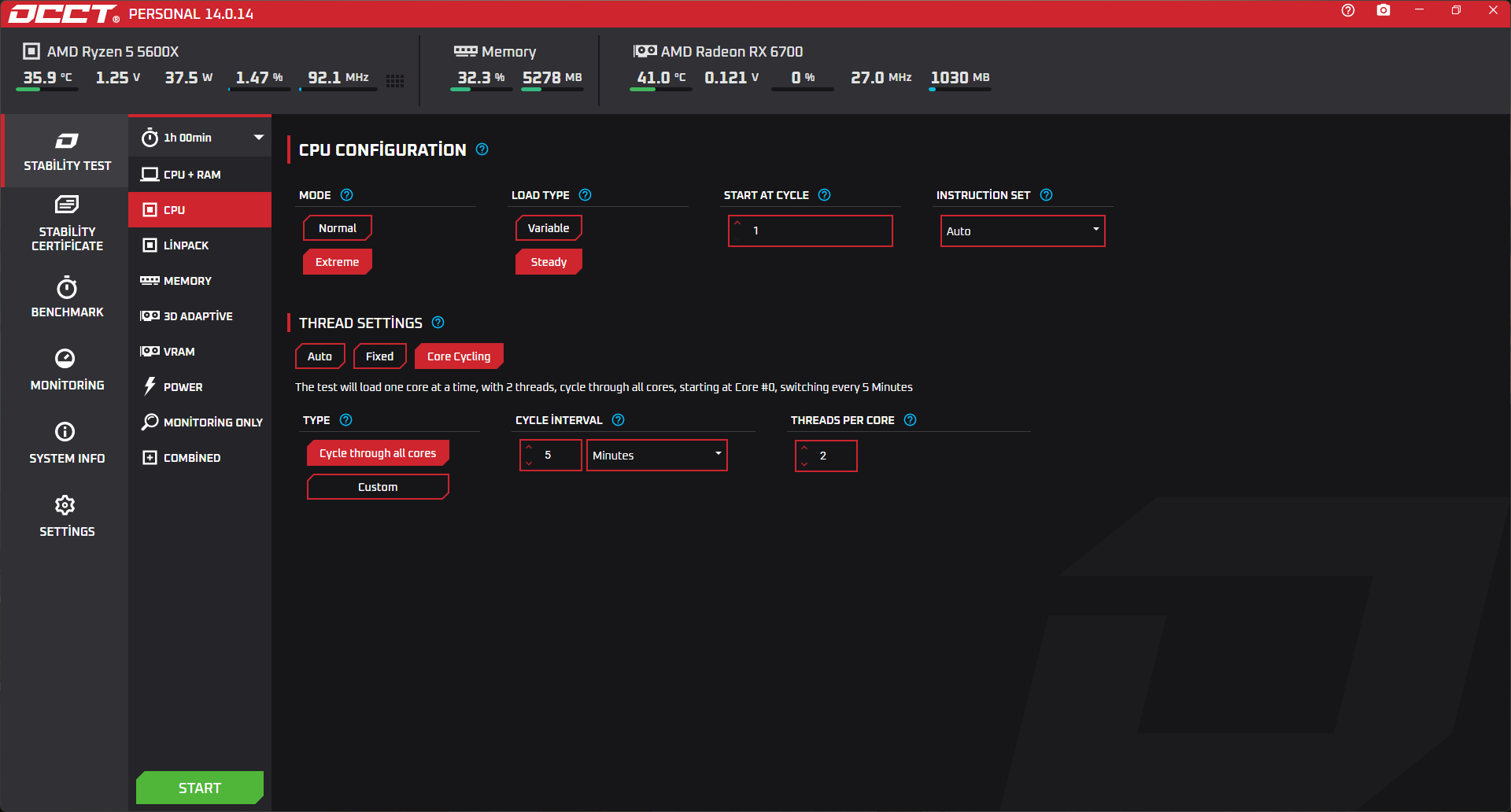The width and height of the screenshot is (1511, 812).
Task: Select the Monitoring Only test
Action: coord(200,423)
